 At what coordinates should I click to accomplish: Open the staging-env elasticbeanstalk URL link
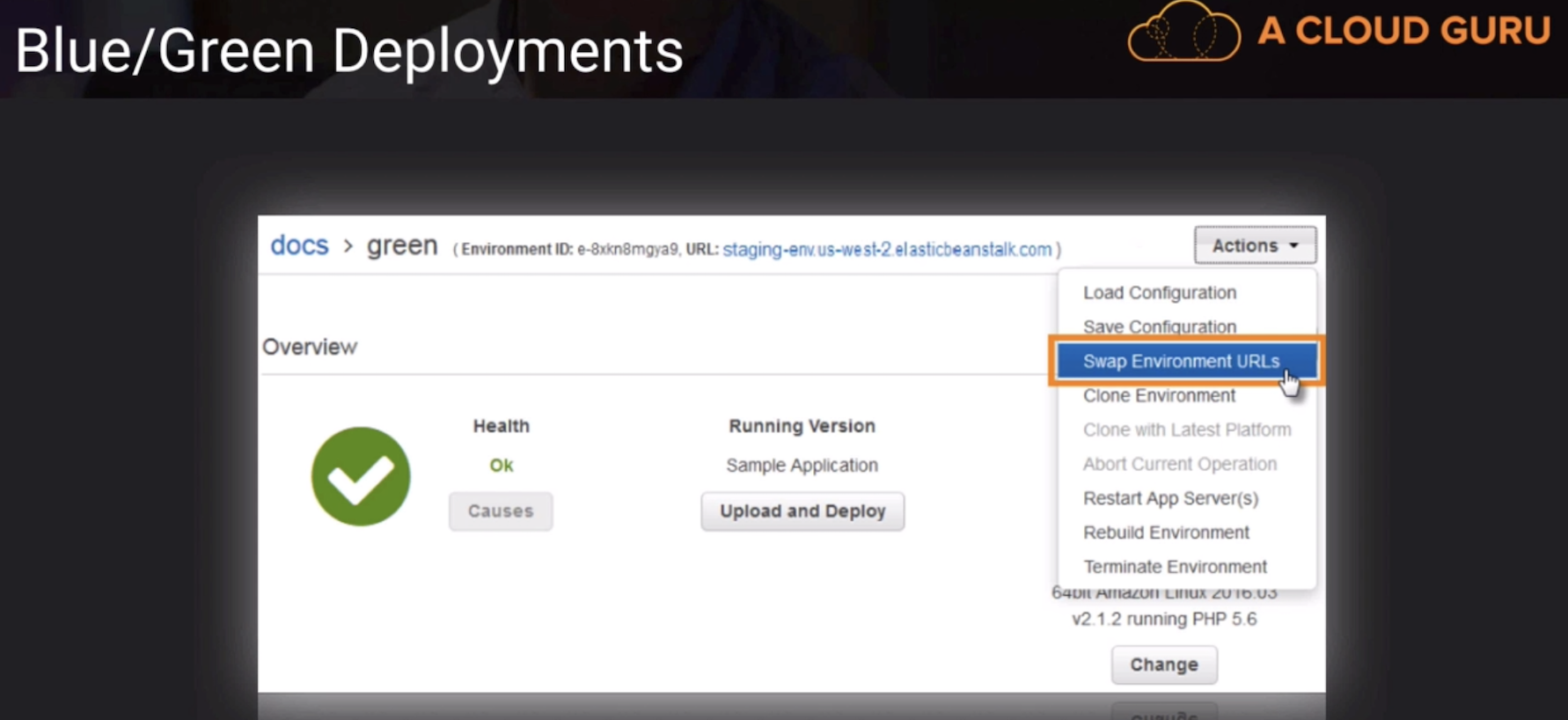887,249
